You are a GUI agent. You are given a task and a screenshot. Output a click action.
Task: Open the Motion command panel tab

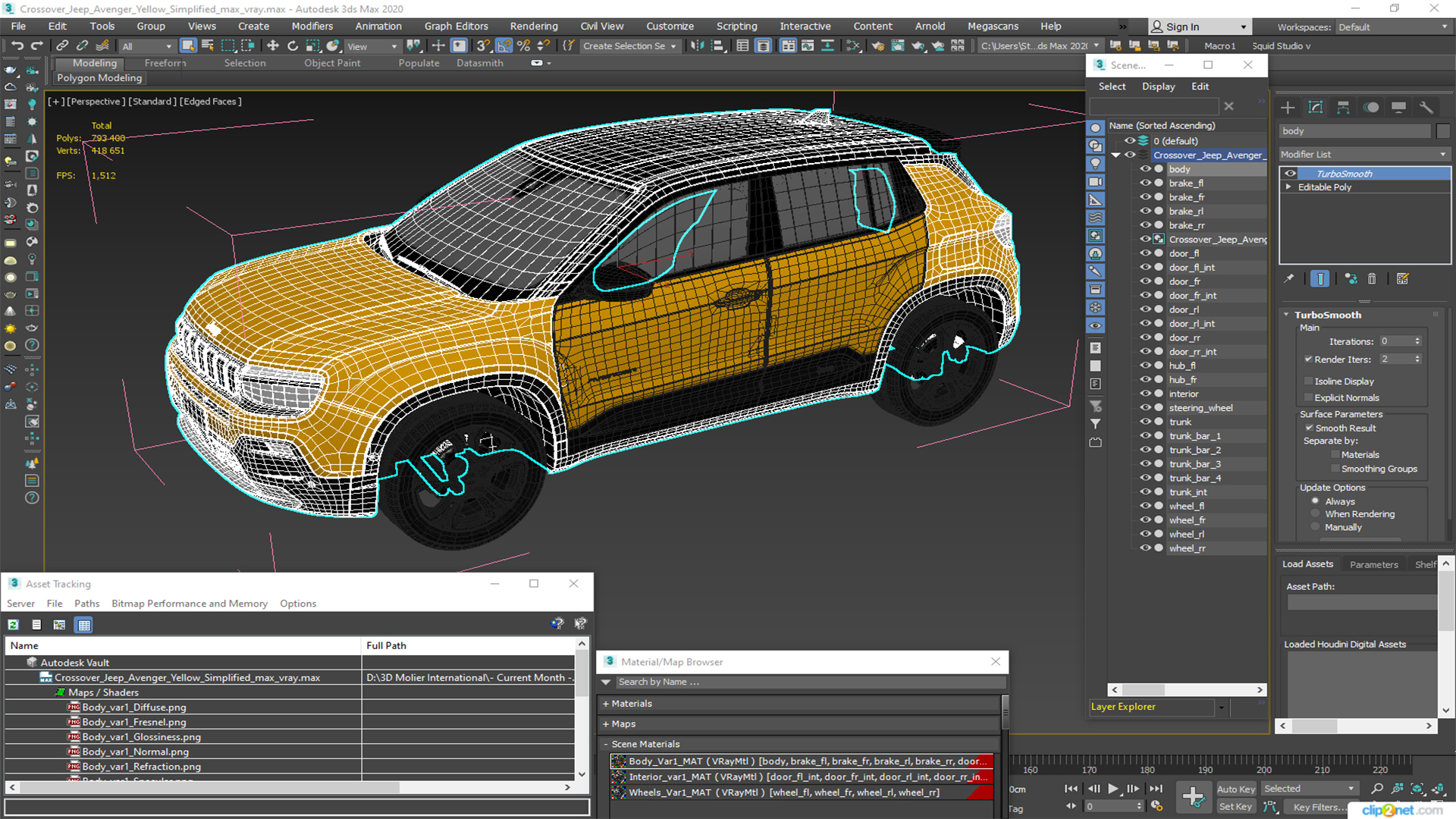coord(1371,108)
